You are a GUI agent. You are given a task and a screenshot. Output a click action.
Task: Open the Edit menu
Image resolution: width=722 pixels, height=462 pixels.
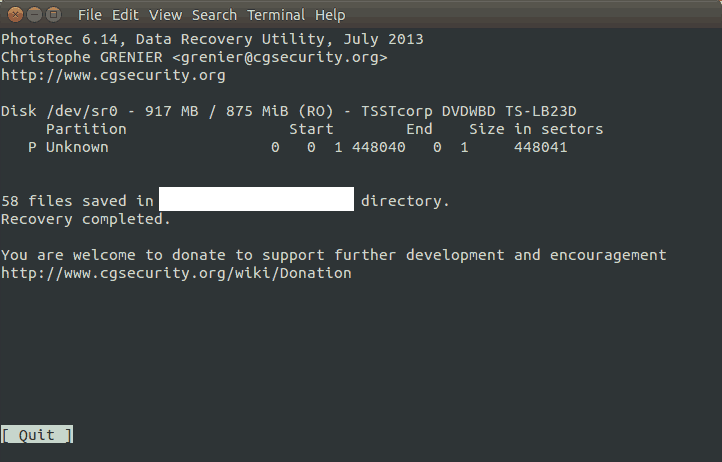125,15
